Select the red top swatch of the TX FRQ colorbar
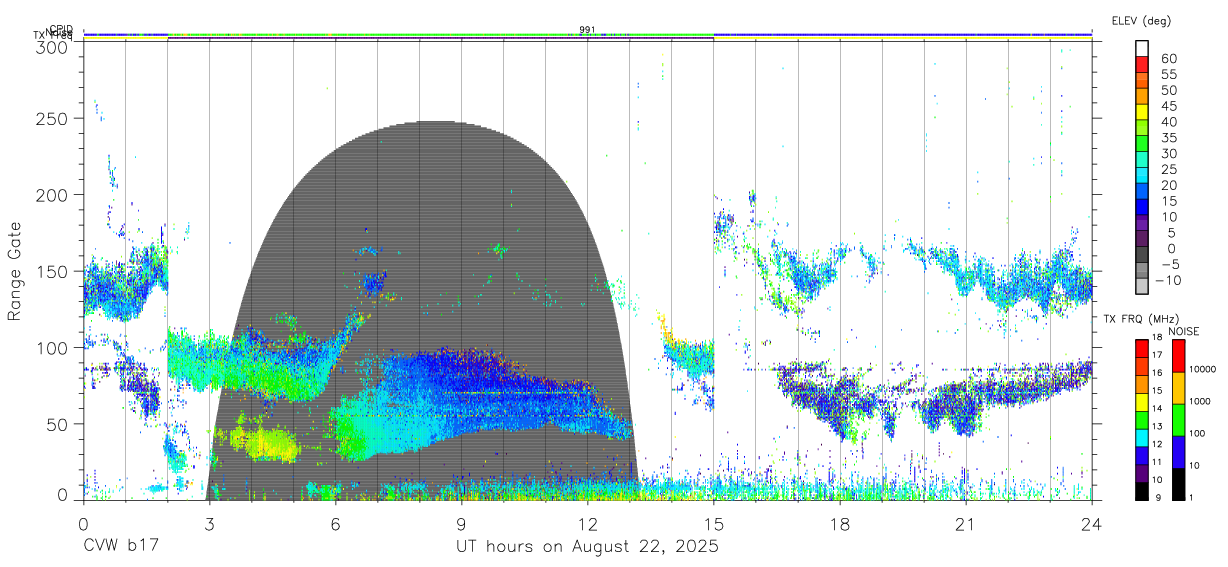Screen dimensions: 1228x567 click(x=1142, y=349)
